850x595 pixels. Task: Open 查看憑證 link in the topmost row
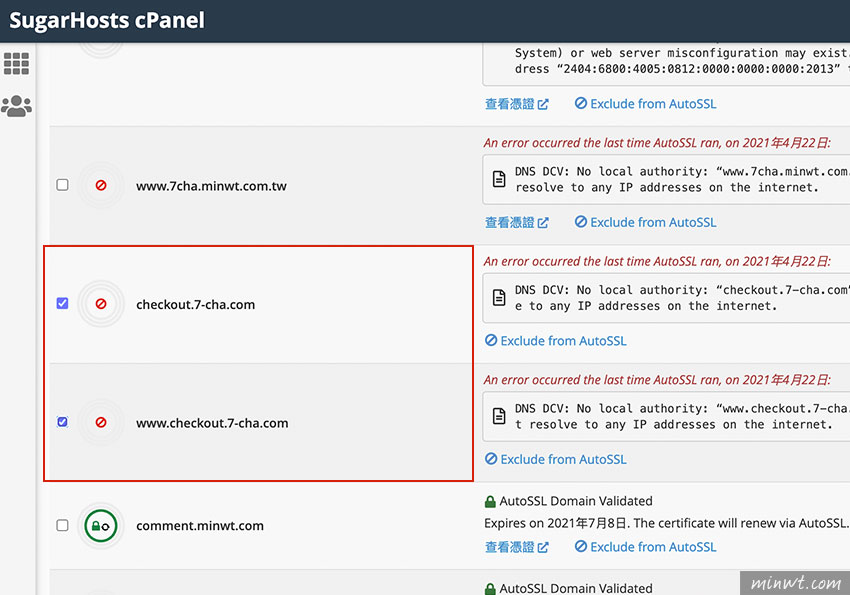[517, 104]
